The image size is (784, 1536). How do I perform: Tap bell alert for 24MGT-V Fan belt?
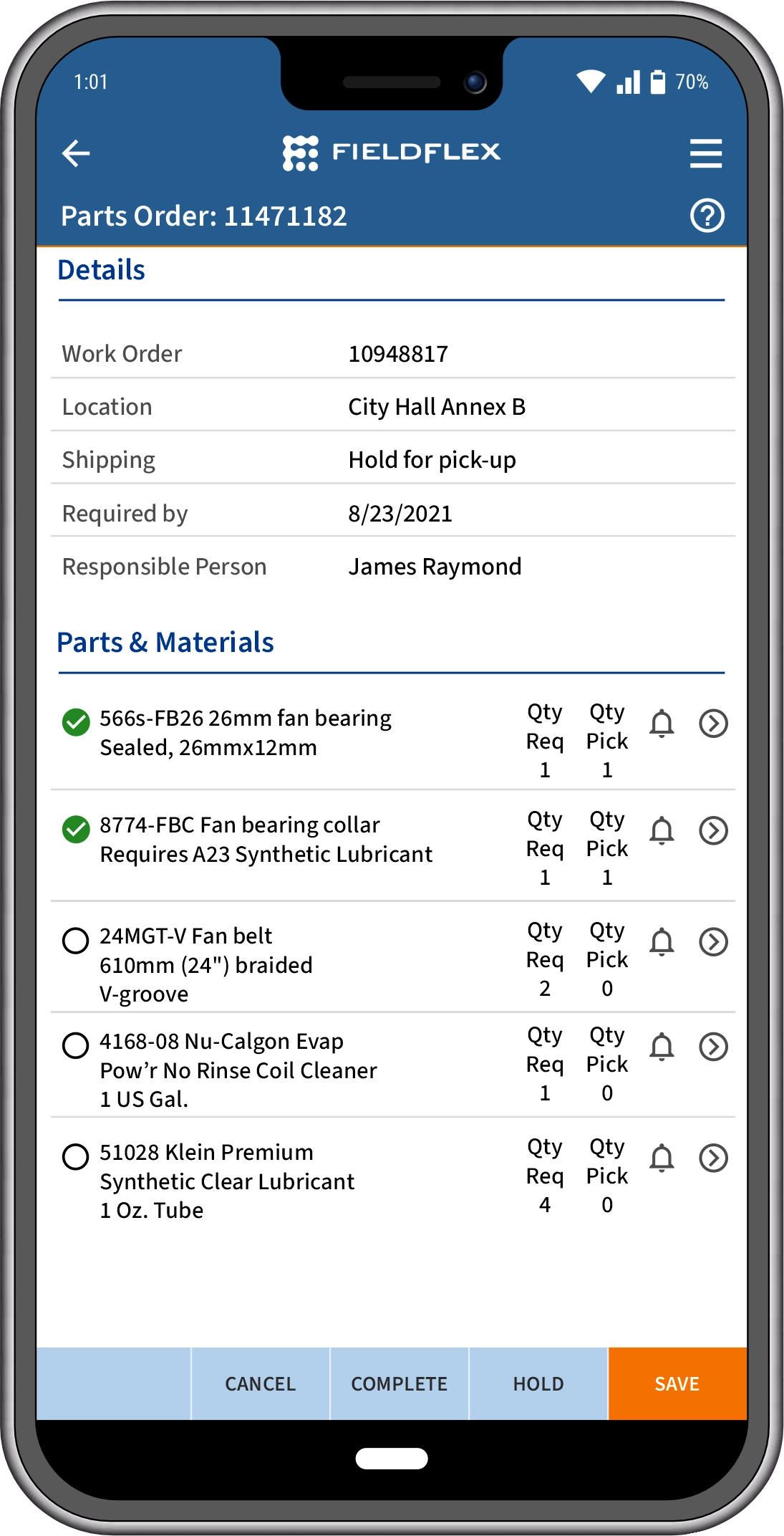(x=662, y=942)
